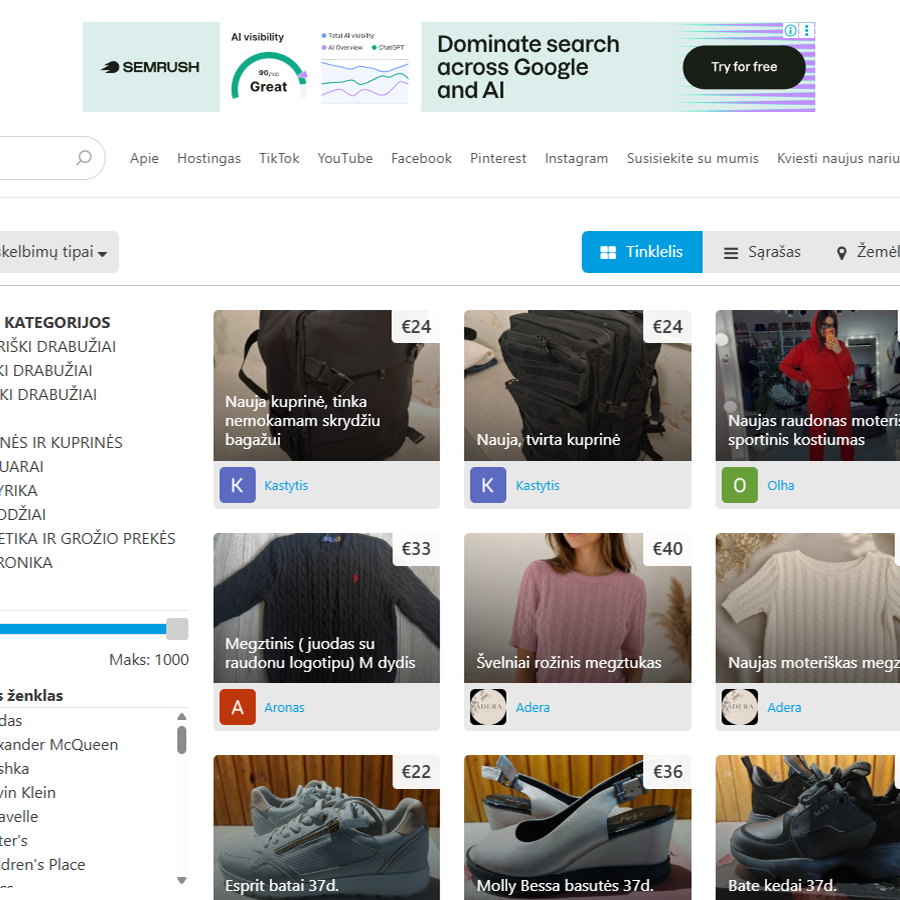The width and height of the screenshot is (900, 900).
Task: Open the Hostingas menu link
Action: pyautogui.click(x=209, y=158)
